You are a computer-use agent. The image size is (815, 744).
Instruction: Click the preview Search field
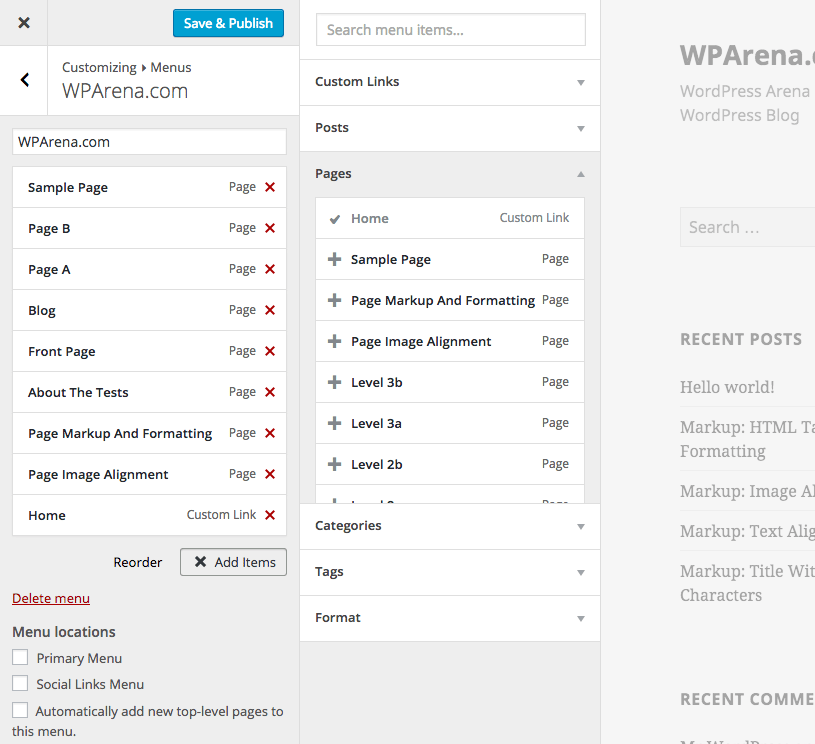click(x=747, y=227)
